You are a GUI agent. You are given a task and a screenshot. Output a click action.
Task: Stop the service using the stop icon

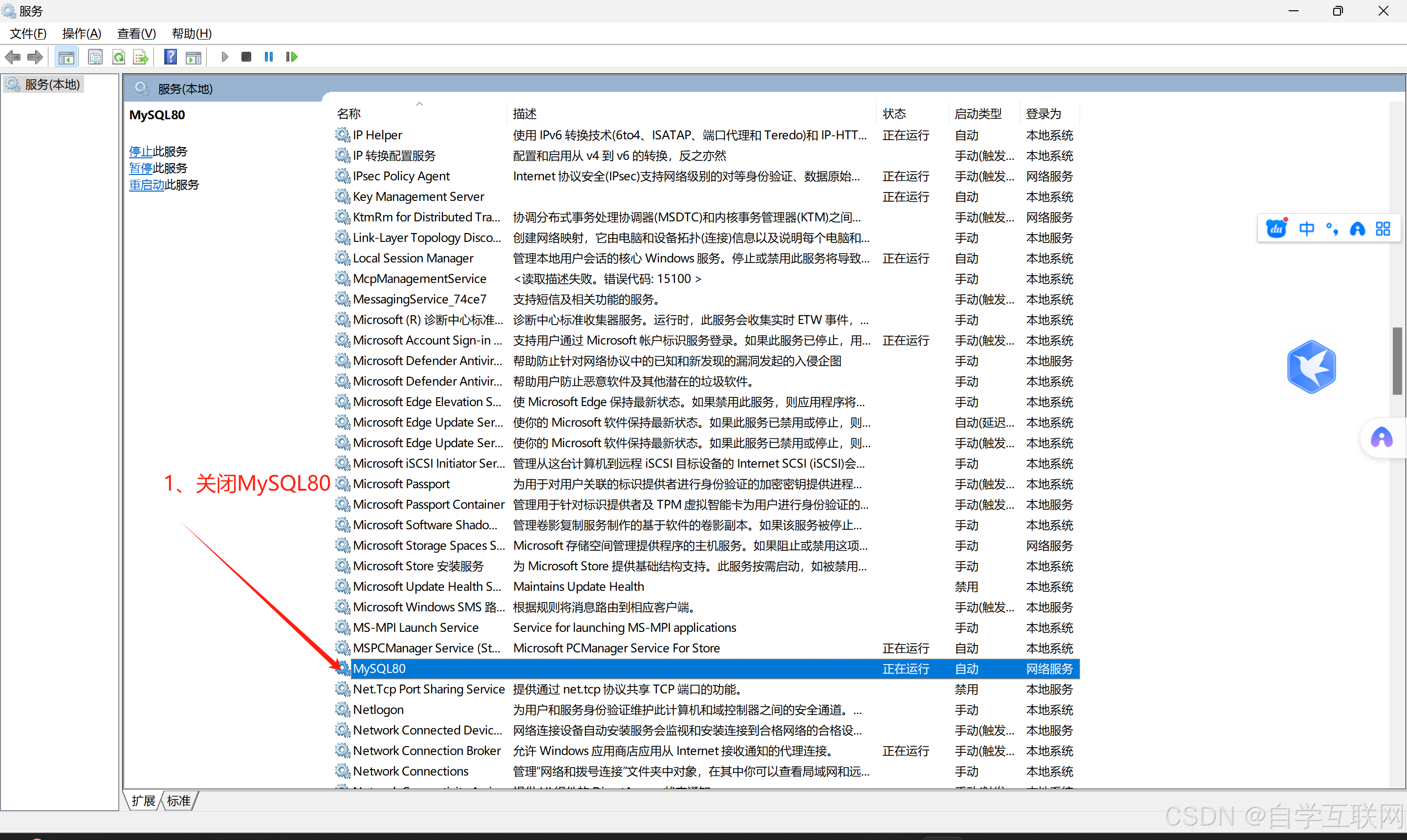(246, 57)
